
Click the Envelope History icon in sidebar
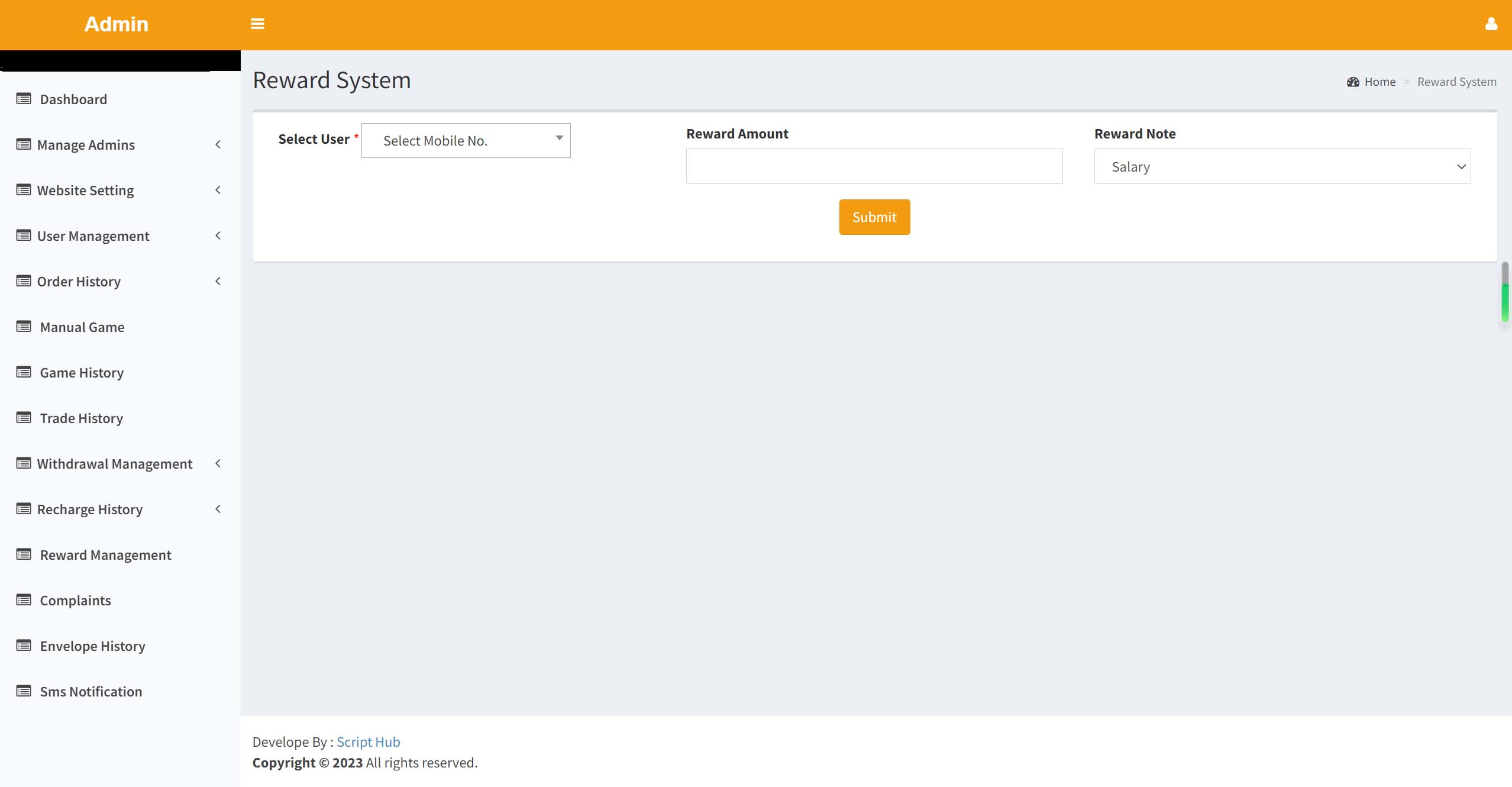pos(22,645)
